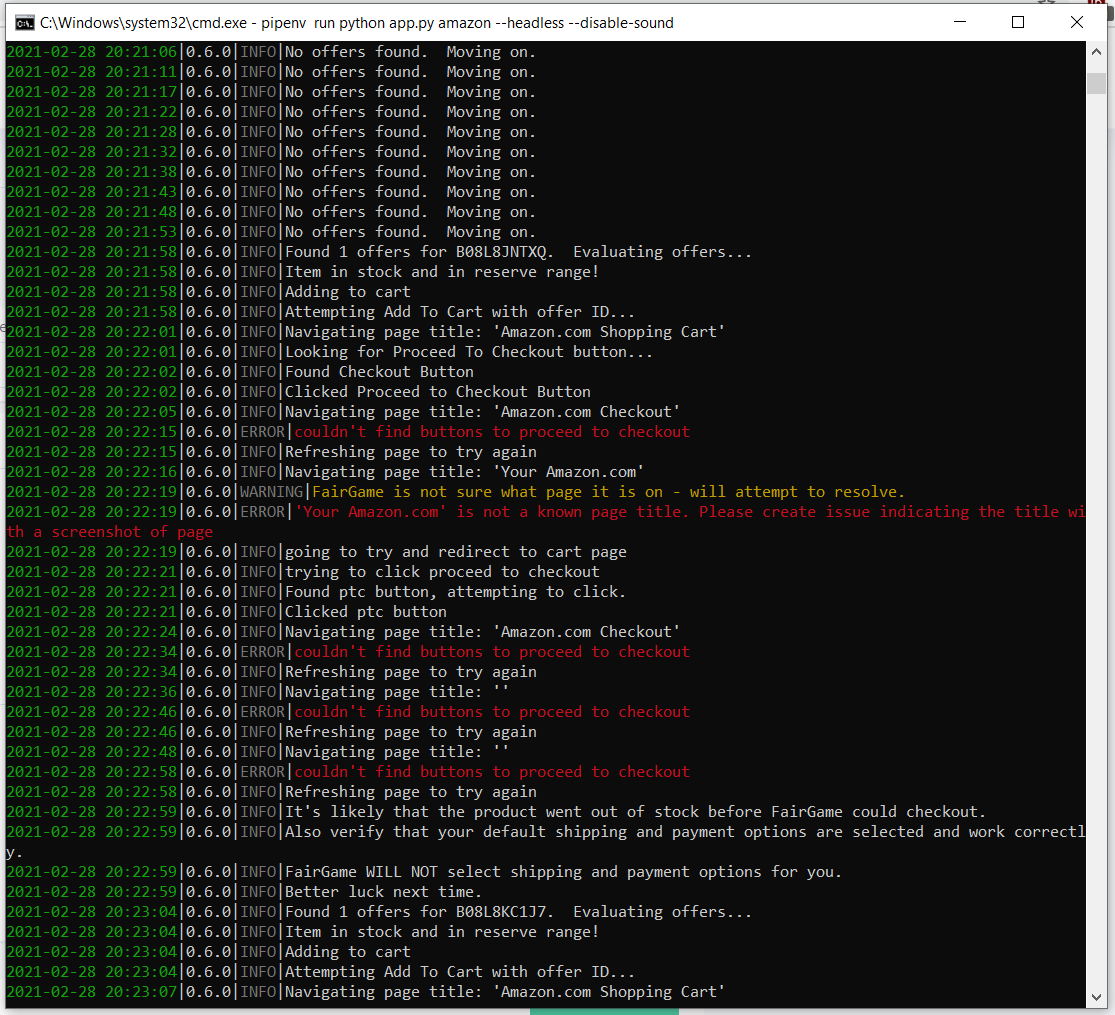1115x1015 pixels.
Task: Click the 20:23:04 'Attempting Add To Cart' line
Action: tap(321, 972)
